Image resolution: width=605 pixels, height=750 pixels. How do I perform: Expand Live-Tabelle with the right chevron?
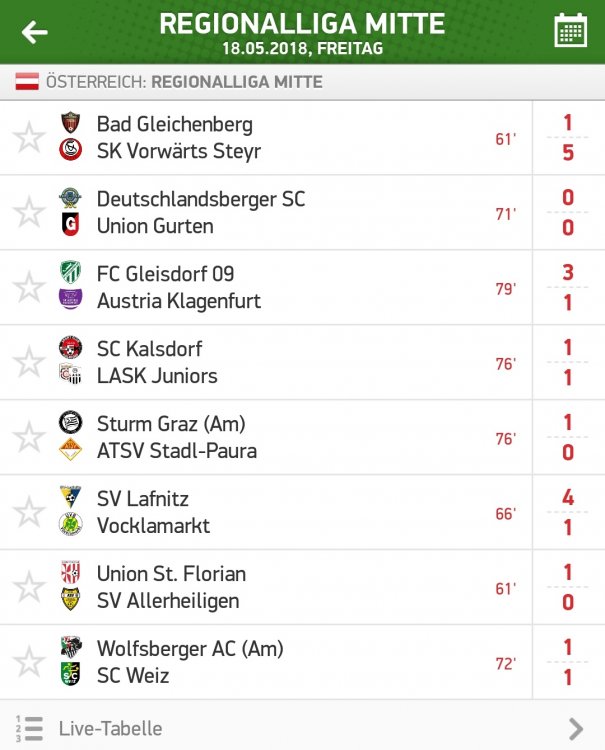pos(576,729)
